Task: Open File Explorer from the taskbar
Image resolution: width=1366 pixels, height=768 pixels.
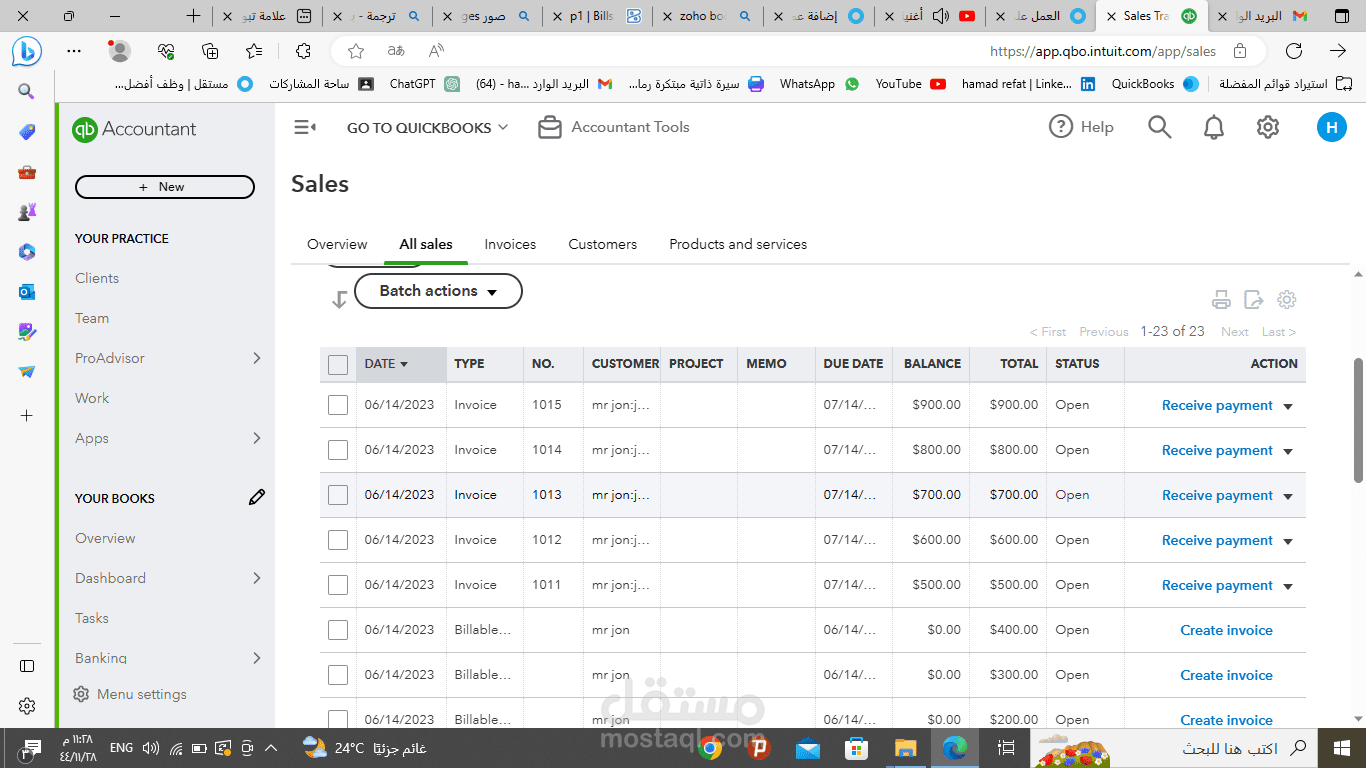Action: tap(905, 747)
